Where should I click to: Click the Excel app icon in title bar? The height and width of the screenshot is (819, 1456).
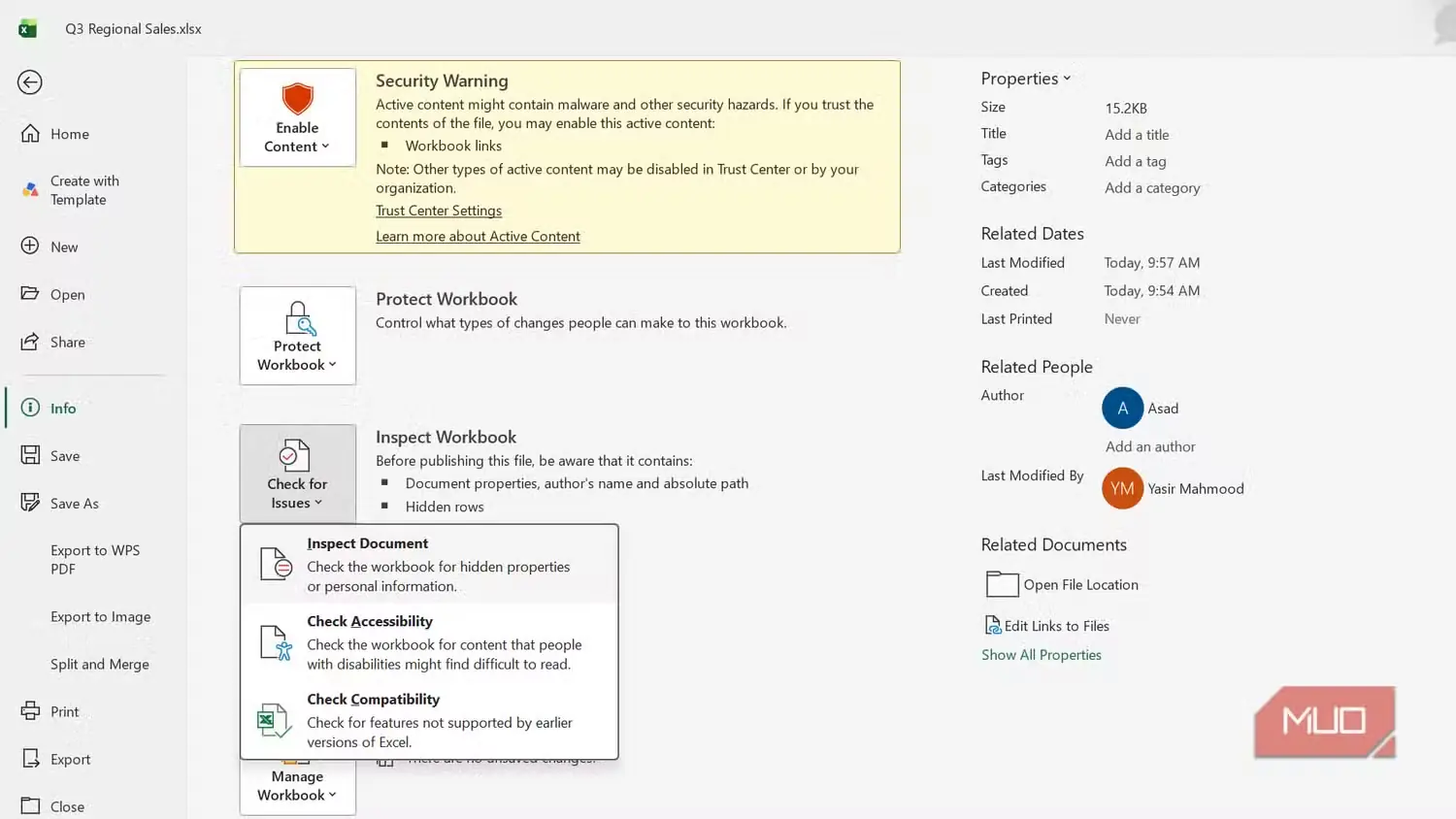[27, 29]
